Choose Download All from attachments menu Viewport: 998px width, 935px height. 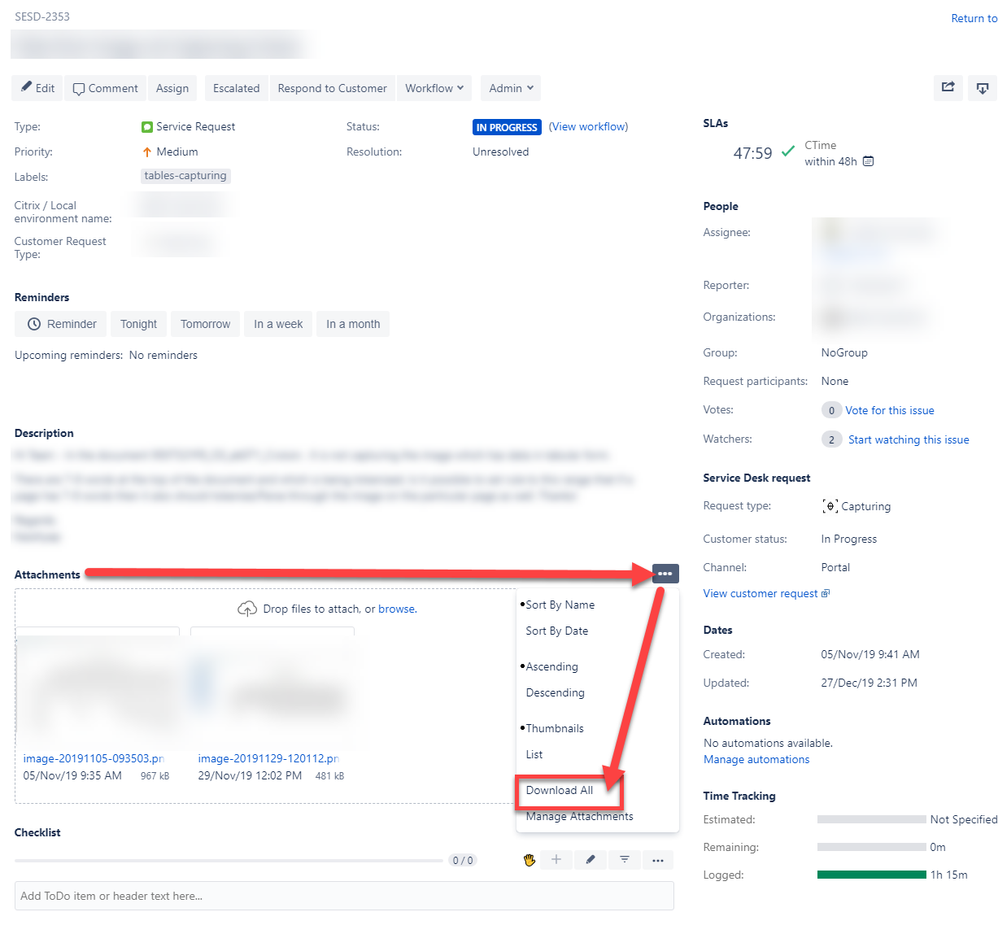tap(559, 790)
